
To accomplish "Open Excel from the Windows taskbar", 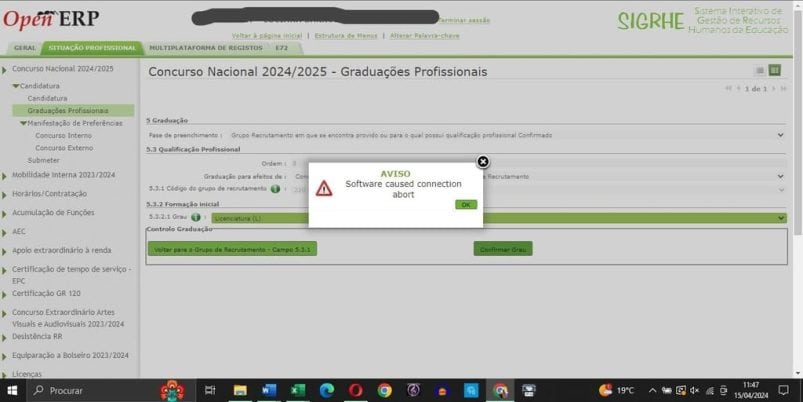I will pyautogui.click(x=297, y=390).
